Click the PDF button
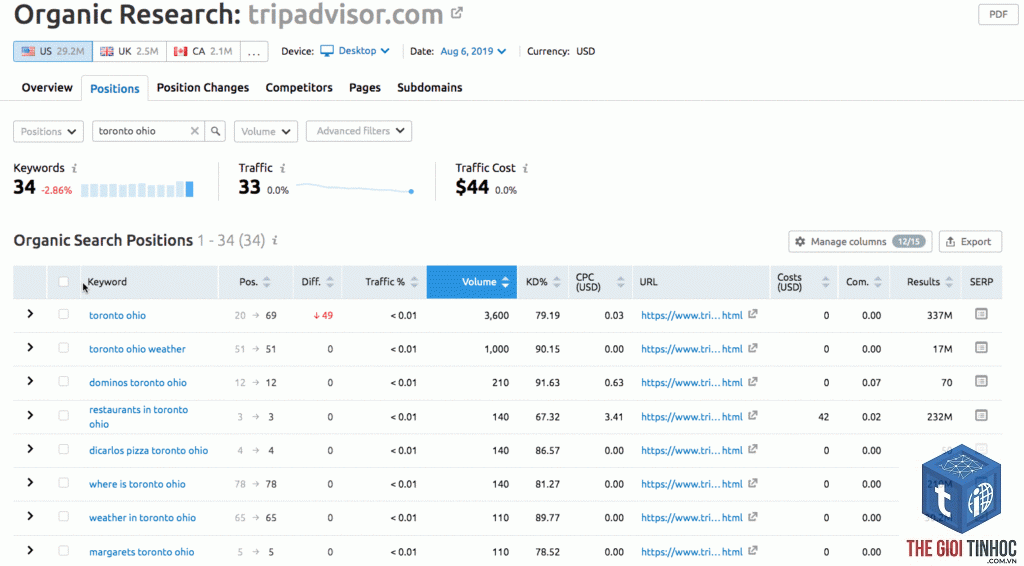Image resolution: width=1024 pixels, height=566 pixels. 998,14
